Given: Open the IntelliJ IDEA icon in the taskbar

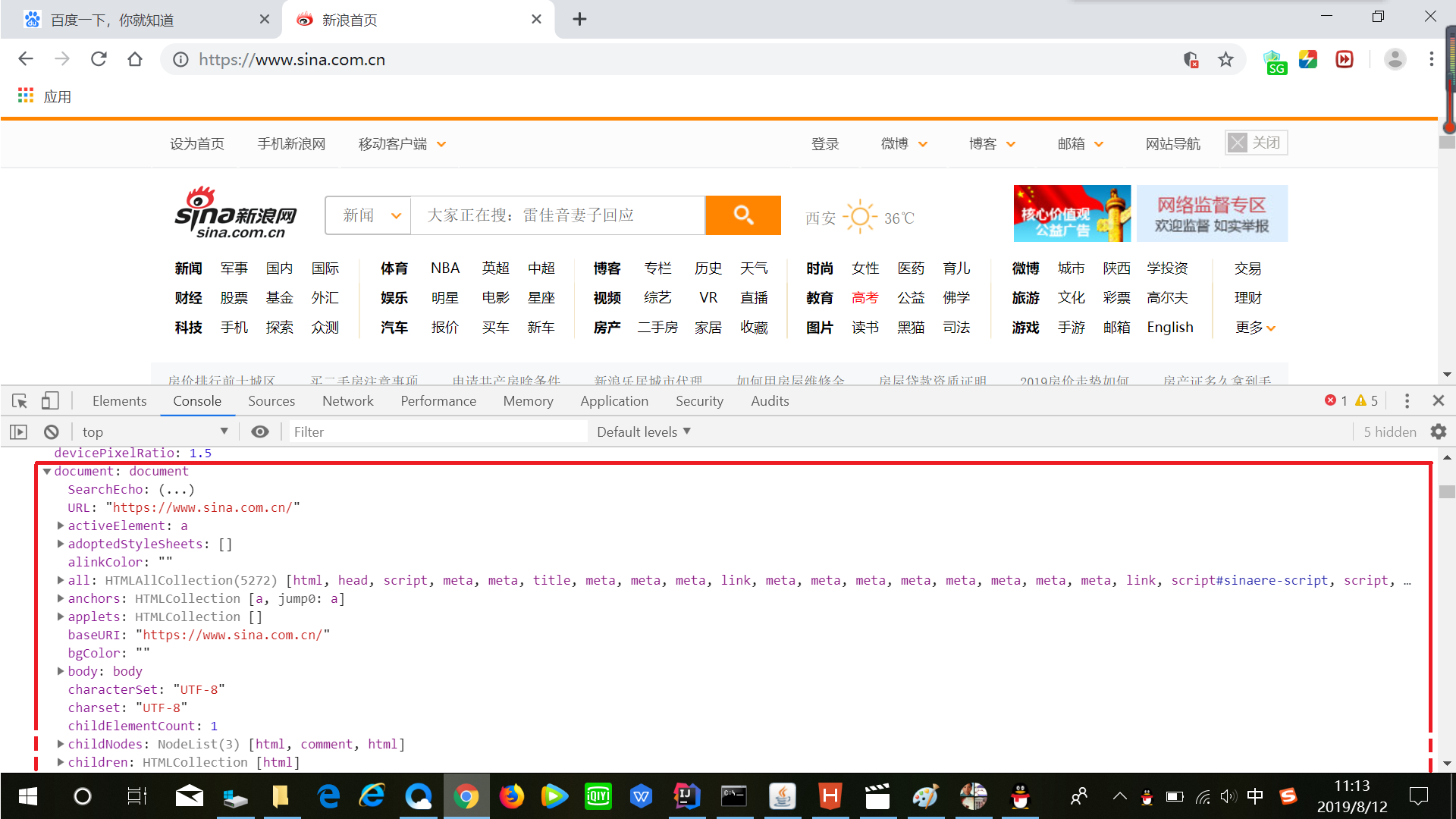Looking at the screenshot, I should (686, 796).
